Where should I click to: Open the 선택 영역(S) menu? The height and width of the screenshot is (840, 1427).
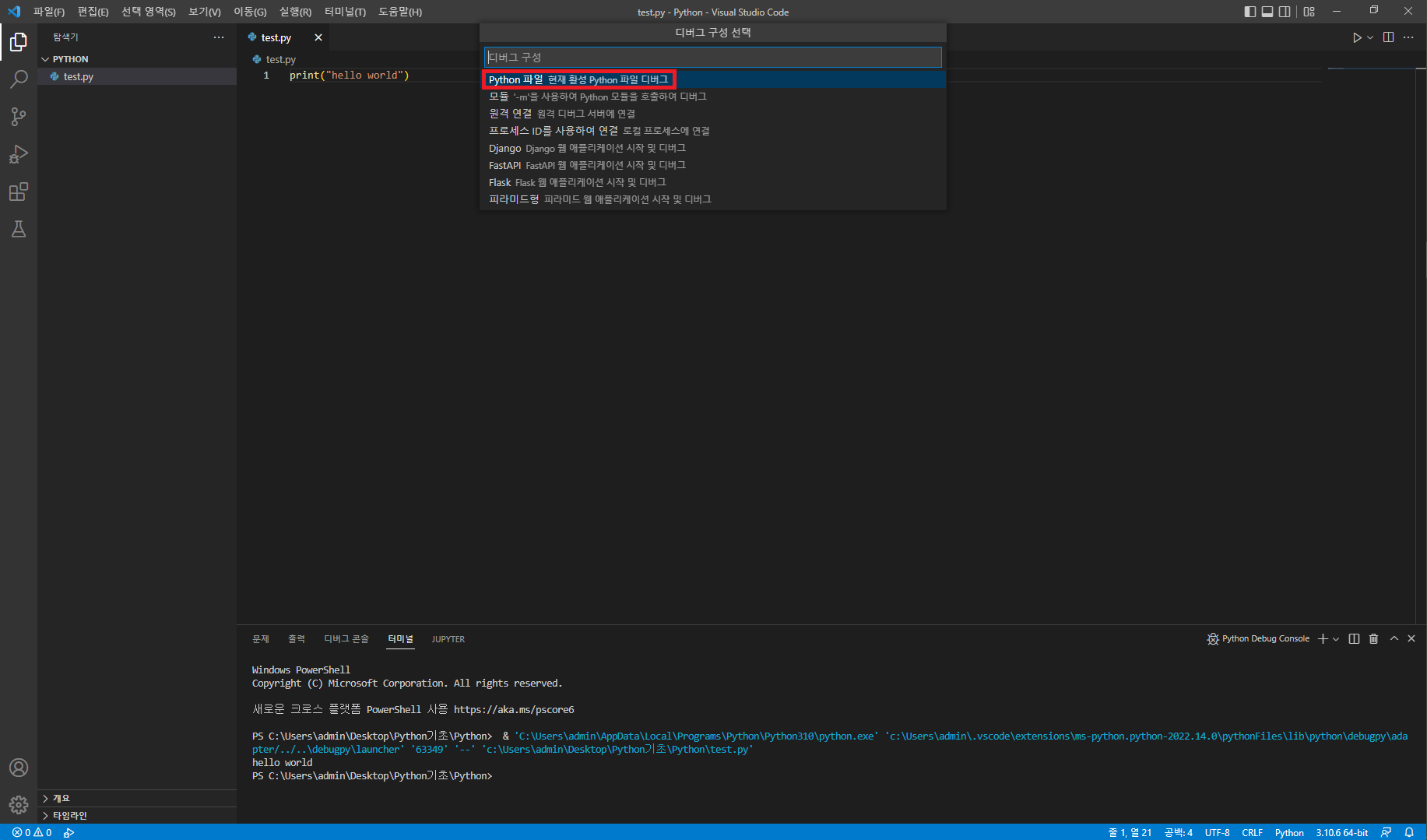(148, 12)
